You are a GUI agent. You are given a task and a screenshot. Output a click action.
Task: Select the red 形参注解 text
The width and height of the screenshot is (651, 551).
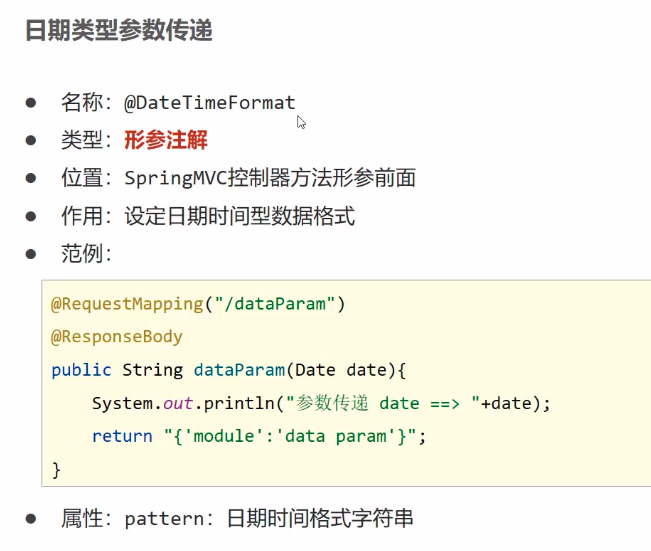click(x=166, y=140)
